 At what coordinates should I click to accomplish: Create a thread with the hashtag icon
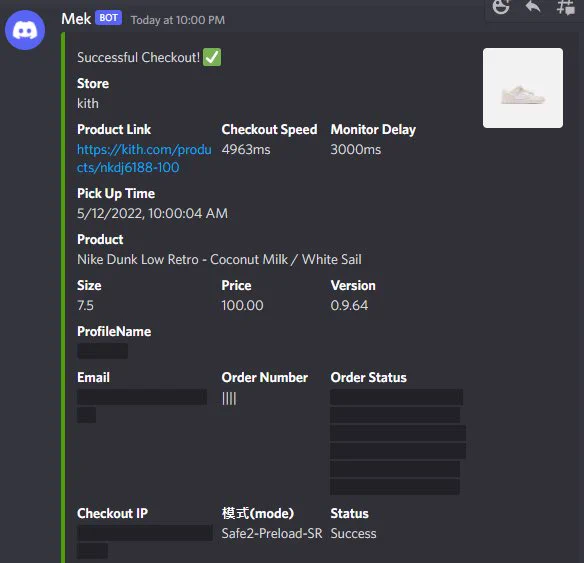coord(565,7)
